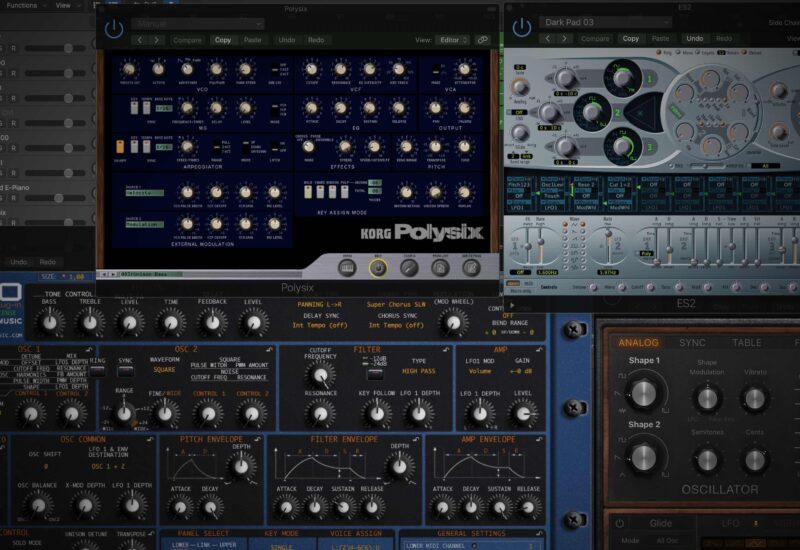Change waveform SQUARE selector in OSC 2
Image resolution: width=800 pixels, height=550 pixels.
(164, 370)
